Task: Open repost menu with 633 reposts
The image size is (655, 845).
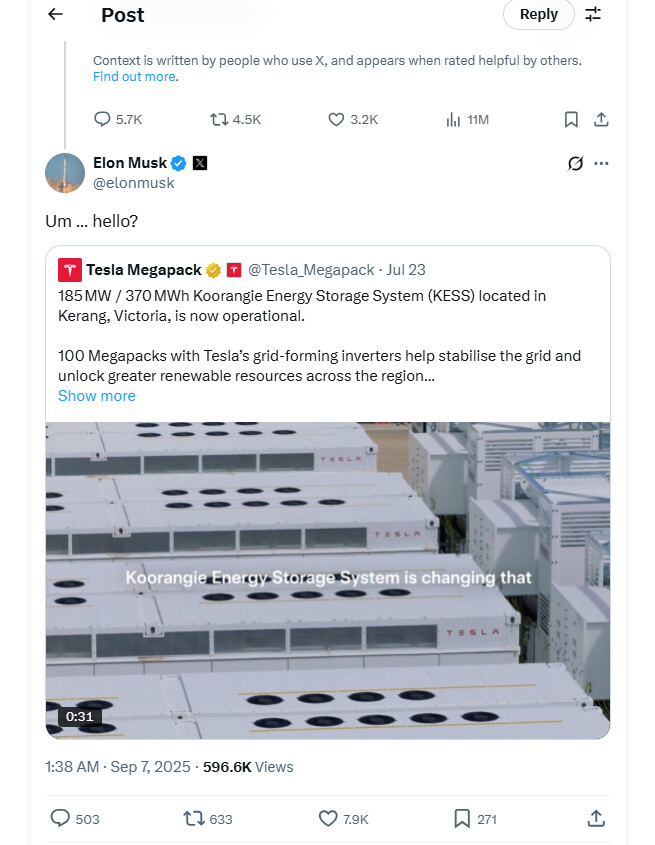Action: tap(194, 818)
